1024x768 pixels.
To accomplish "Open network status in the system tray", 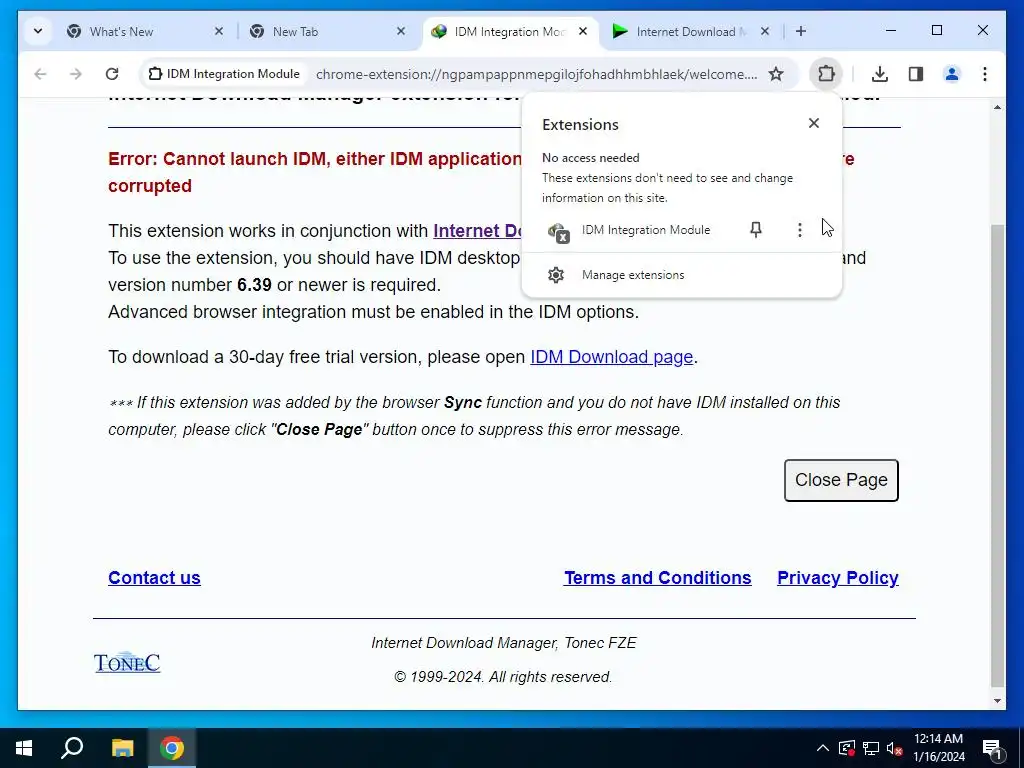I will 871,748.
